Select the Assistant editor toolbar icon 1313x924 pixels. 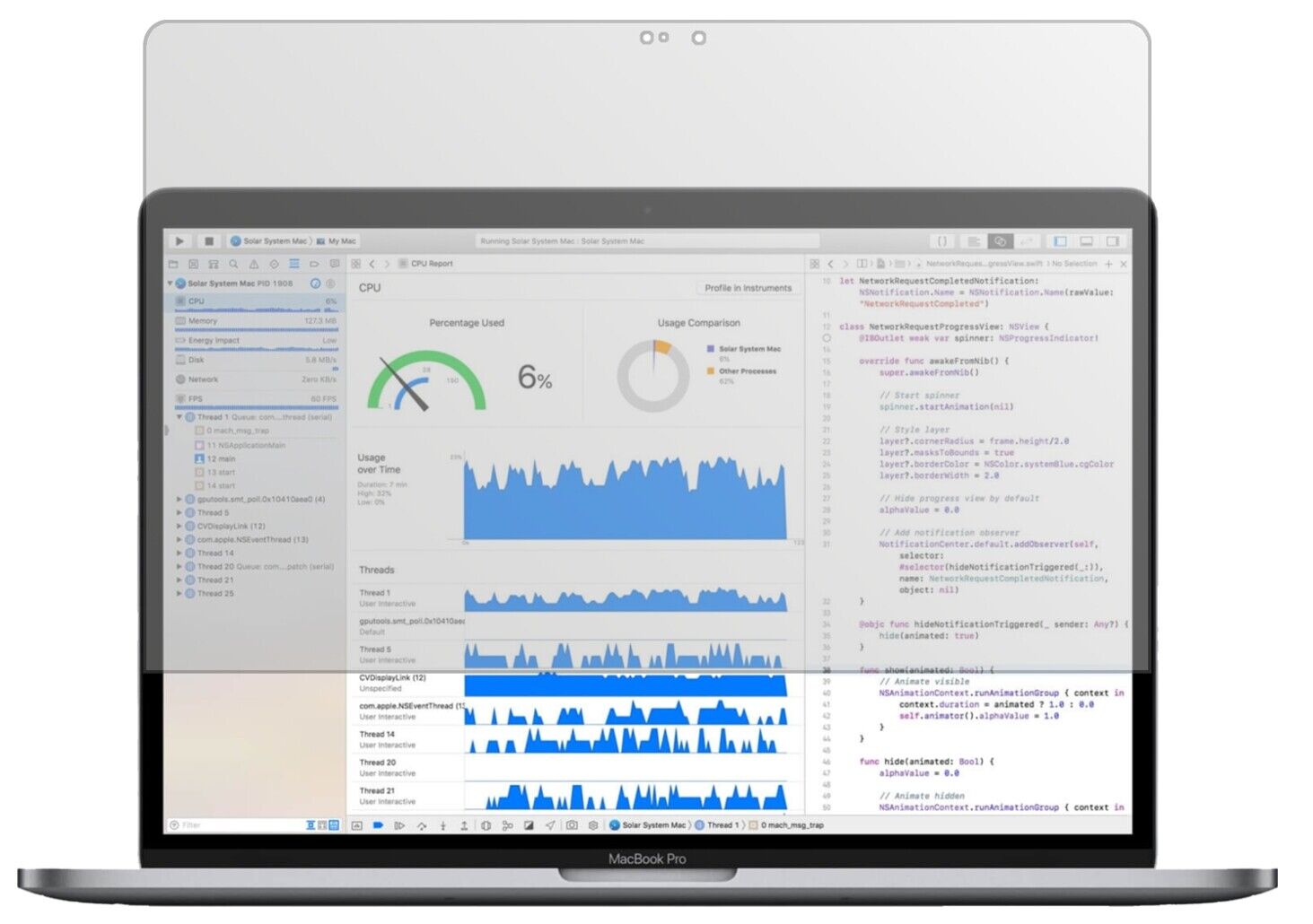(x=1000, y=241)
